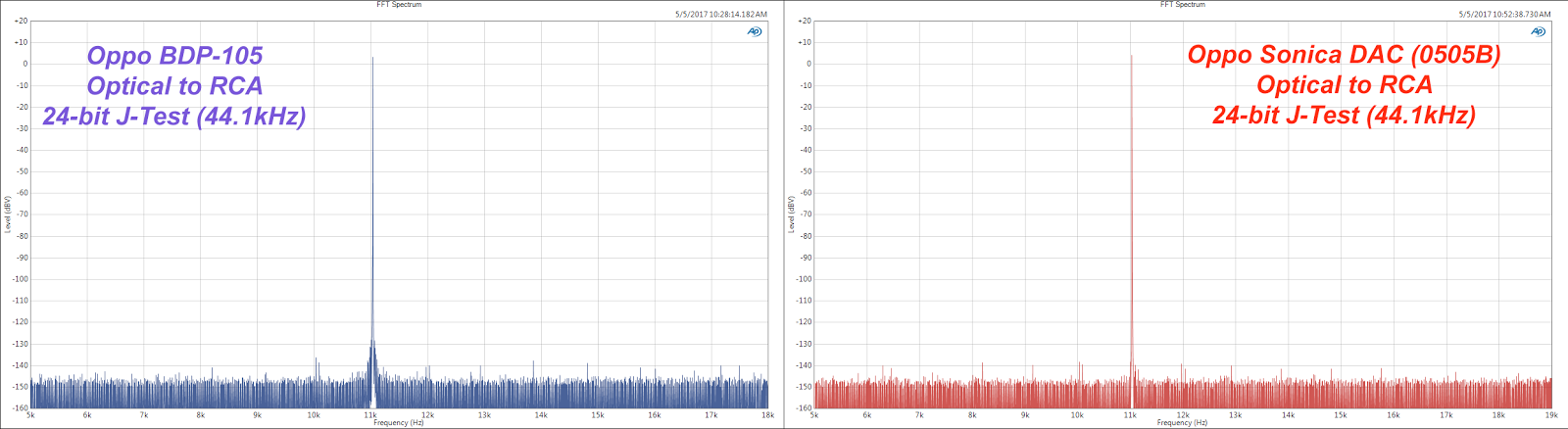
Task: Click the 18k tick on the left chart
Action: point(767,415)
